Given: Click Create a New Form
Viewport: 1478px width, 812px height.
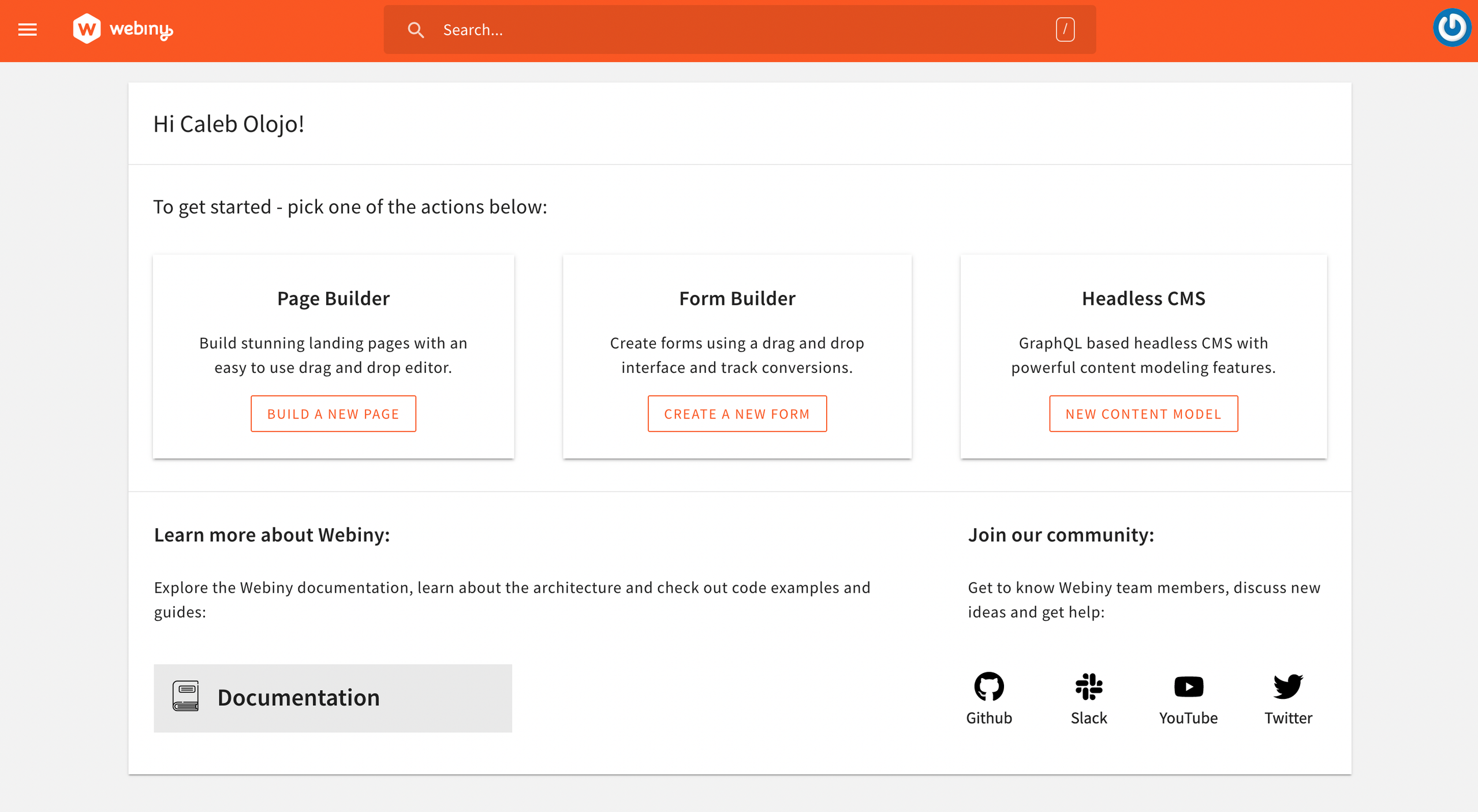Looking at the screenshot, I should coord(737,413).
